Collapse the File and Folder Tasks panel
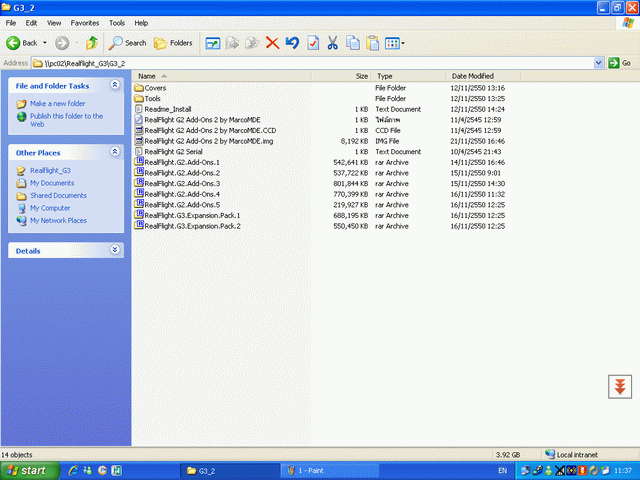 tap(115, 86)
